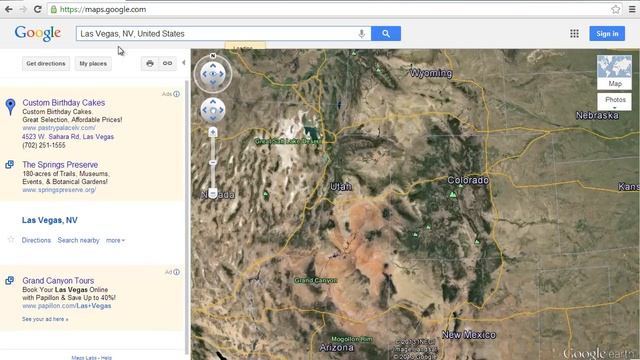This screenshot has width=640, height=360.
Task: Visit www.springspreserve.org link
Action: pos(59,190)
